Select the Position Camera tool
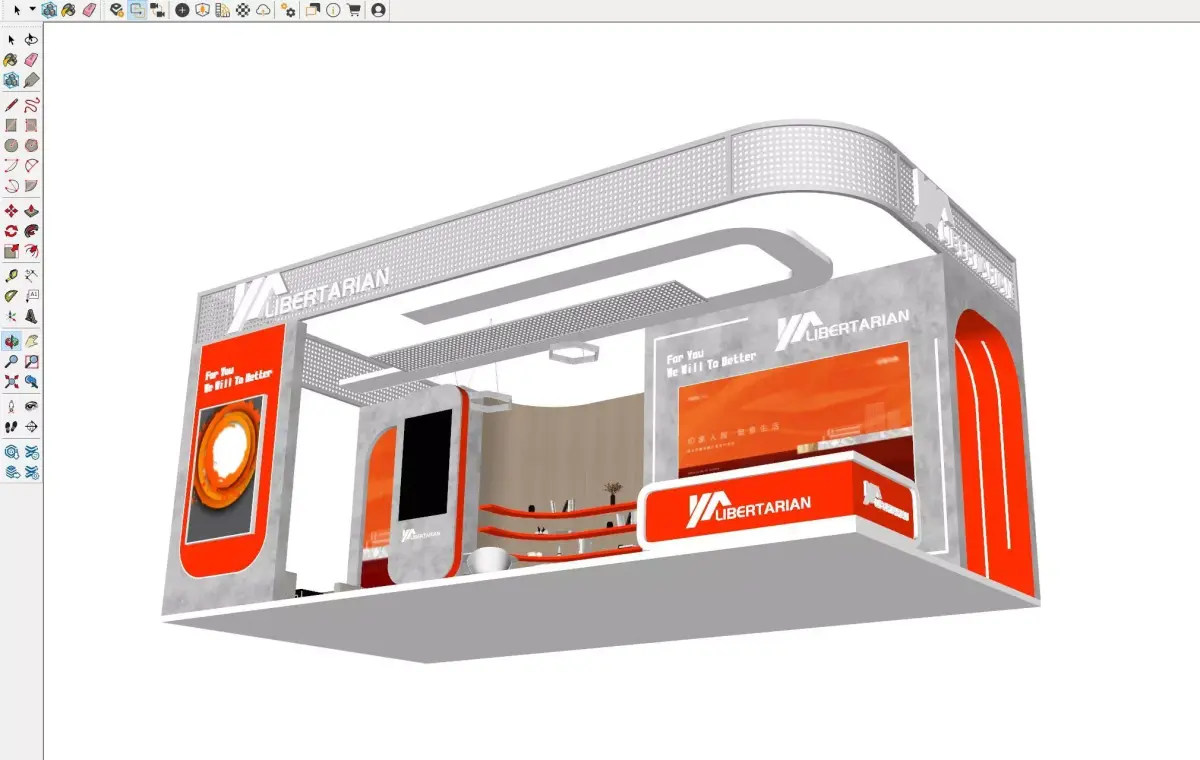 [x=11, y=406]
